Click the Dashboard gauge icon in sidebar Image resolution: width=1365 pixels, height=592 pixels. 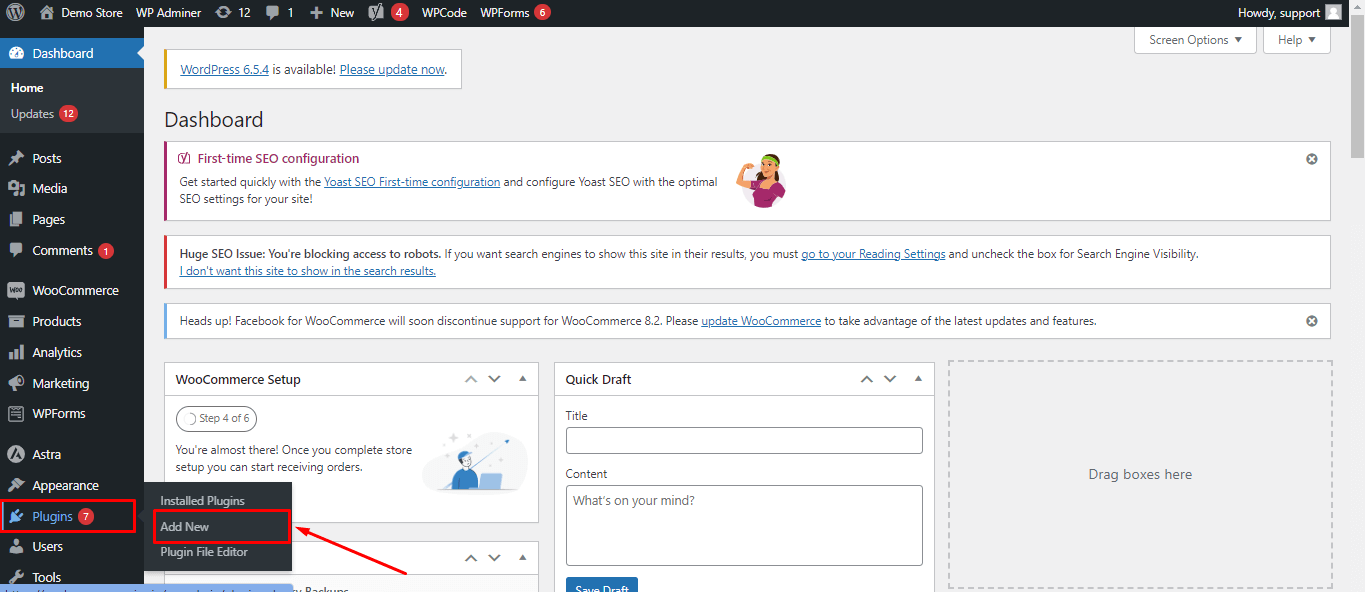coord(16,53)
